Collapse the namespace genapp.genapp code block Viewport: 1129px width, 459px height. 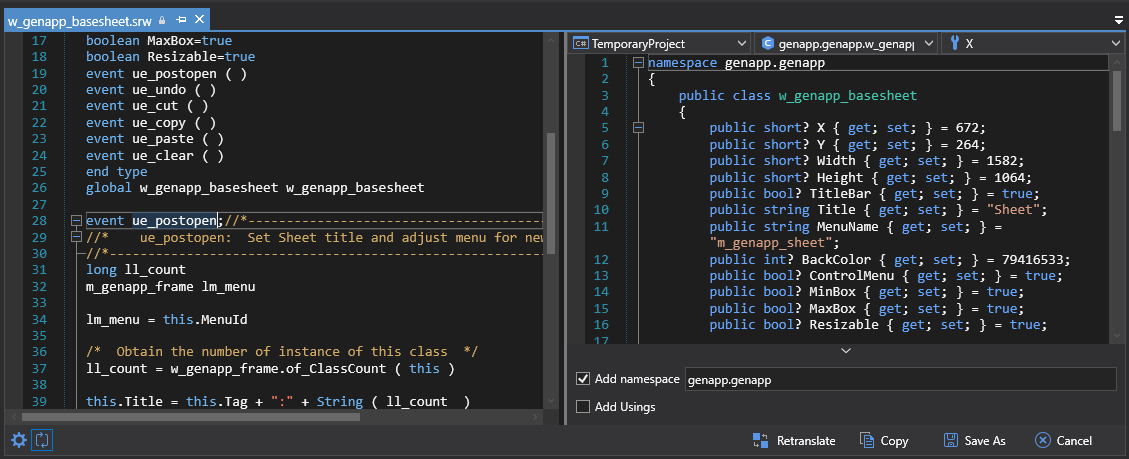click(638, 63)
